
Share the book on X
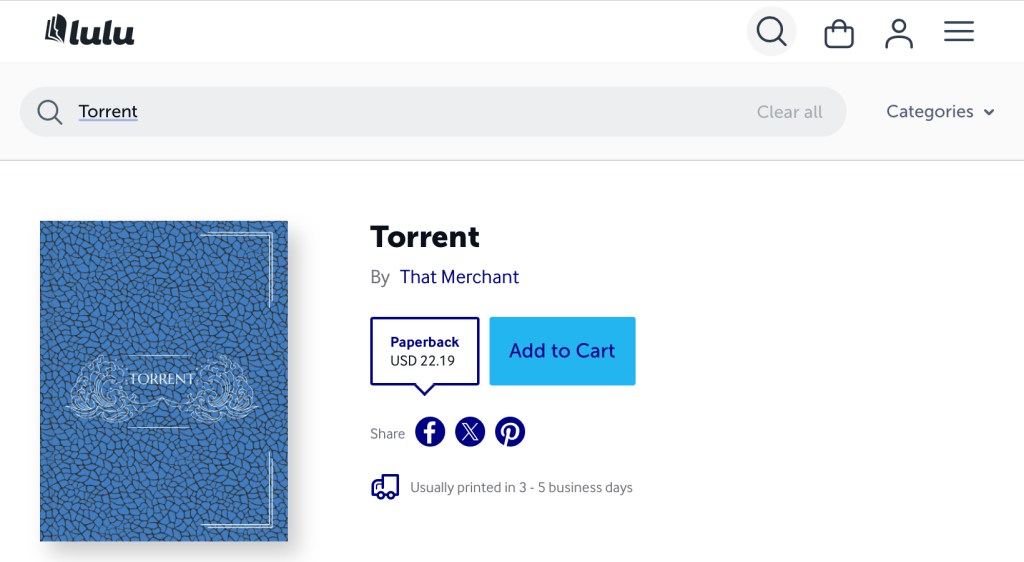470,432
